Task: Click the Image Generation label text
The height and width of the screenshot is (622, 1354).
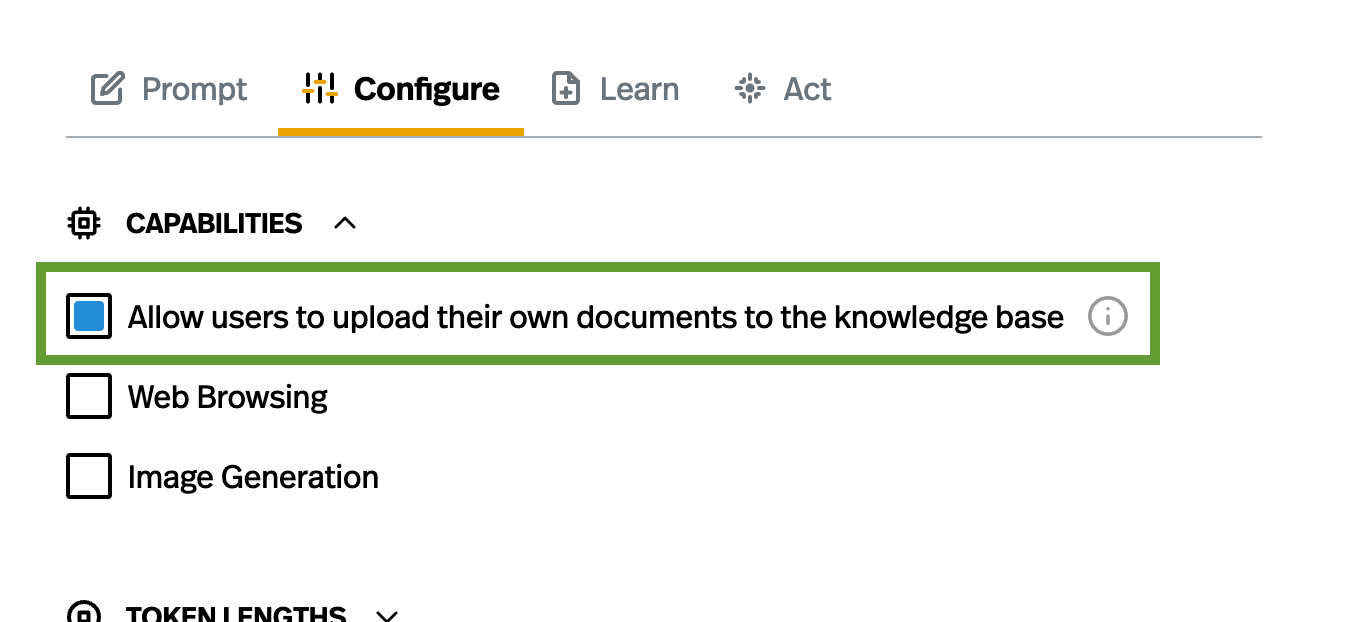Action: point(253,477)
